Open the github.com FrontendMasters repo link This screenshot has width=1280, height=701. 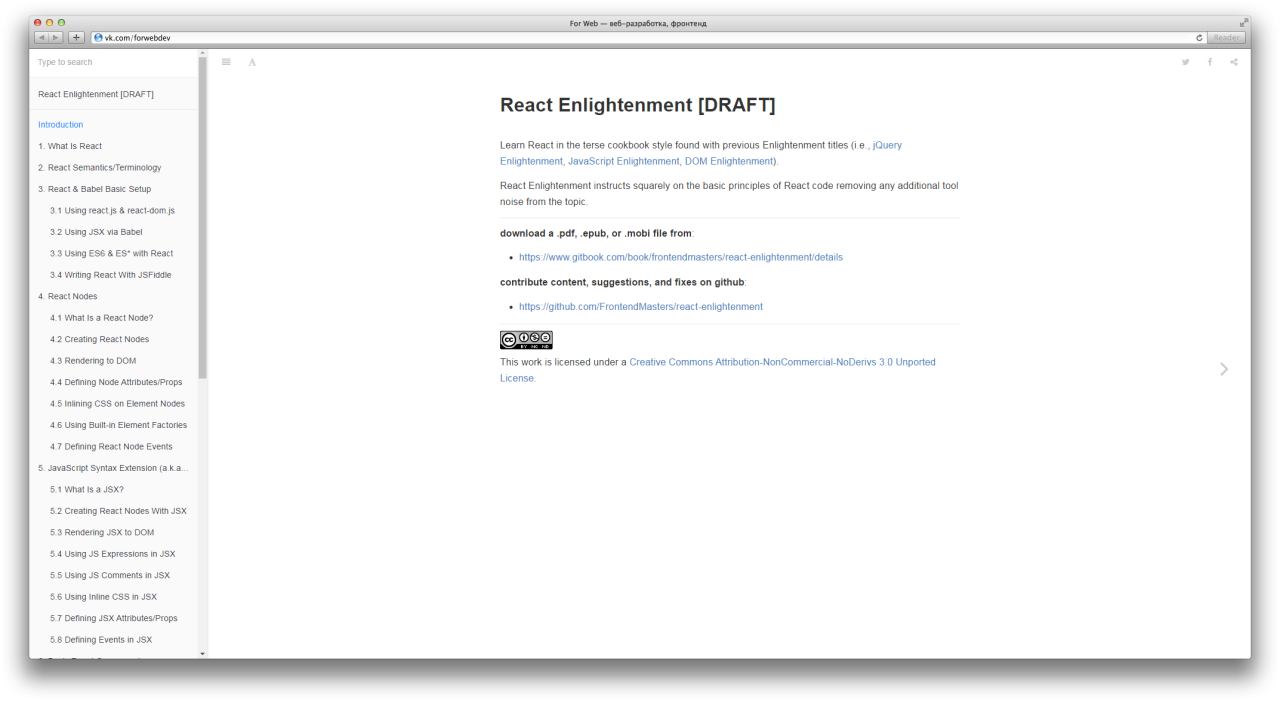pos(641,307)
